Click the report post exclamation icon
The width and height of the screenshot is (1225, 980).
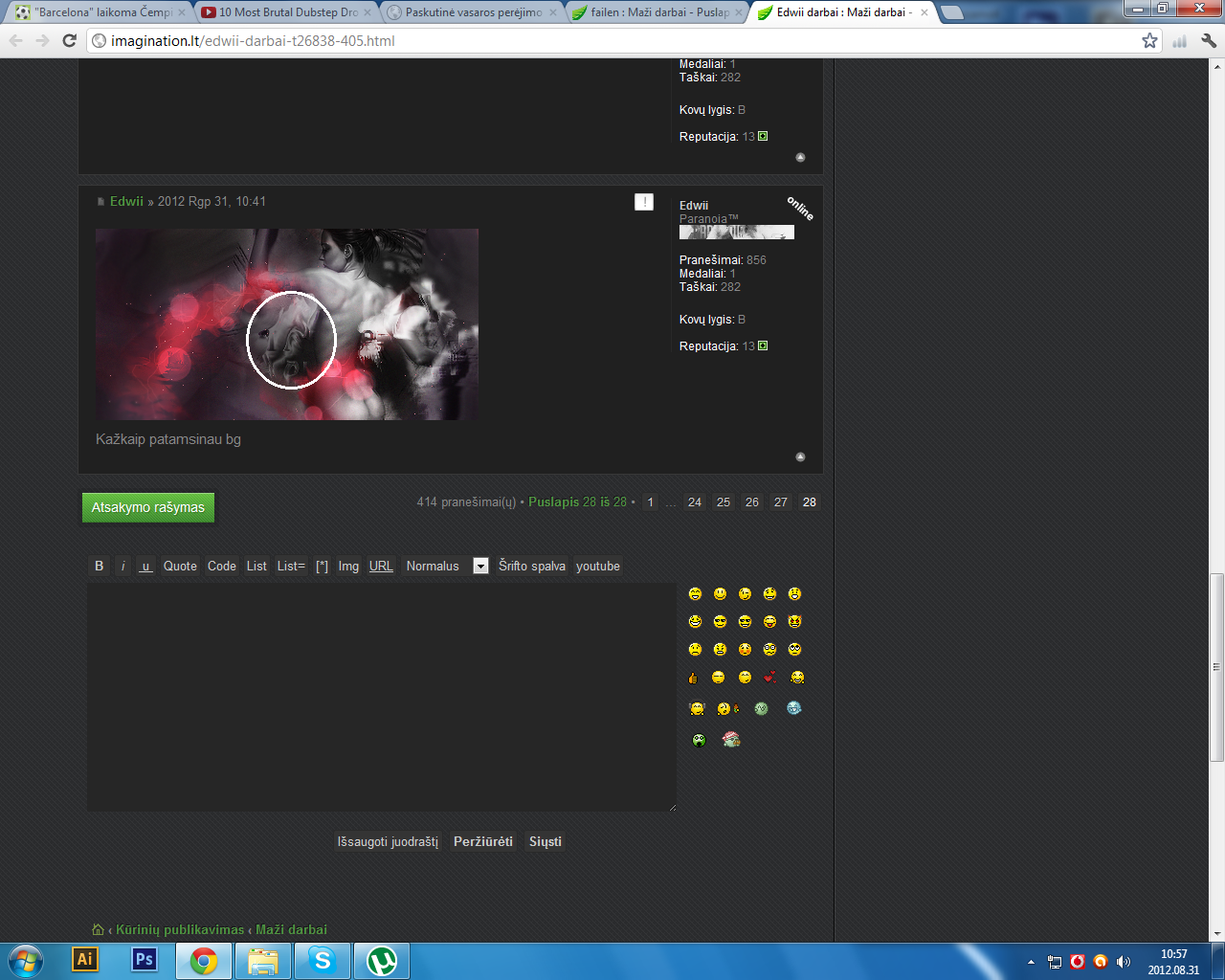pyautogui.click(x=643, y=202)
